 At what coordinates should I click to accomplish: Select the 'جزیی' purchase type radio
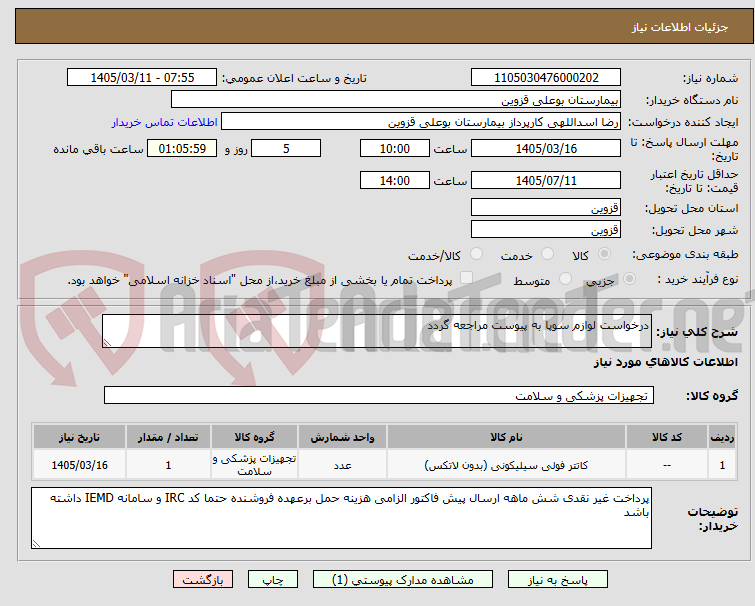coord(629,279)
